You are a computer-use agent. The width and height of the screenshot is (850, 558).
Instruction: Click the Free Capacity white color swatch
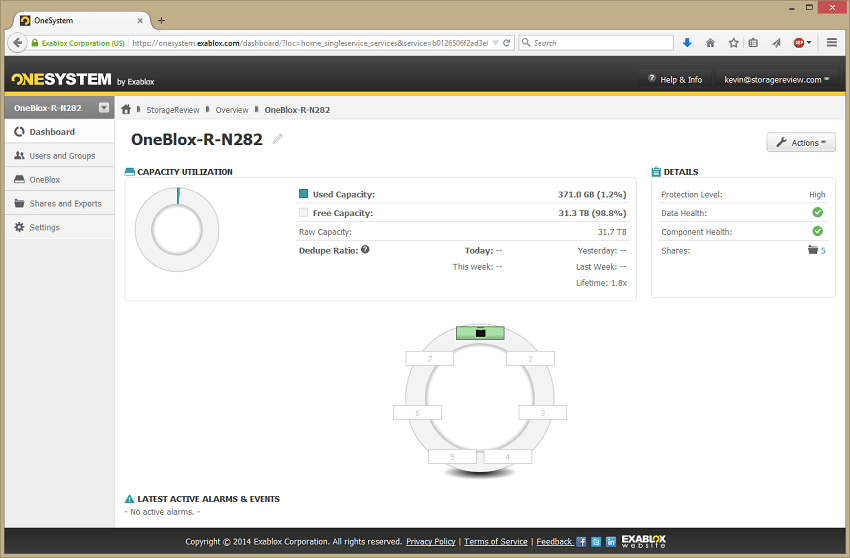304,213
